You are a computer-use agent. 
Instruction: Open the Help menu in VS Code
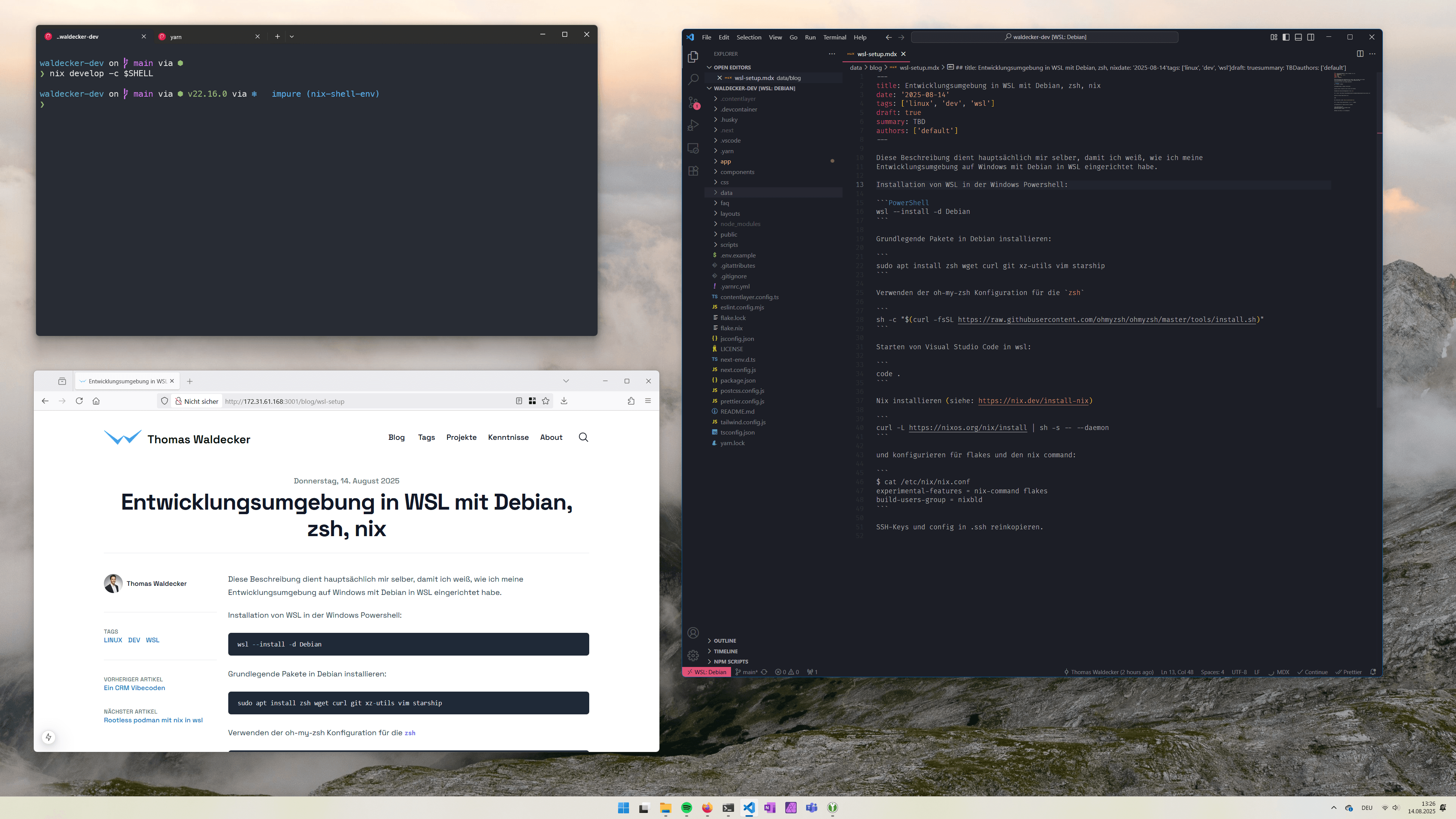860,37
